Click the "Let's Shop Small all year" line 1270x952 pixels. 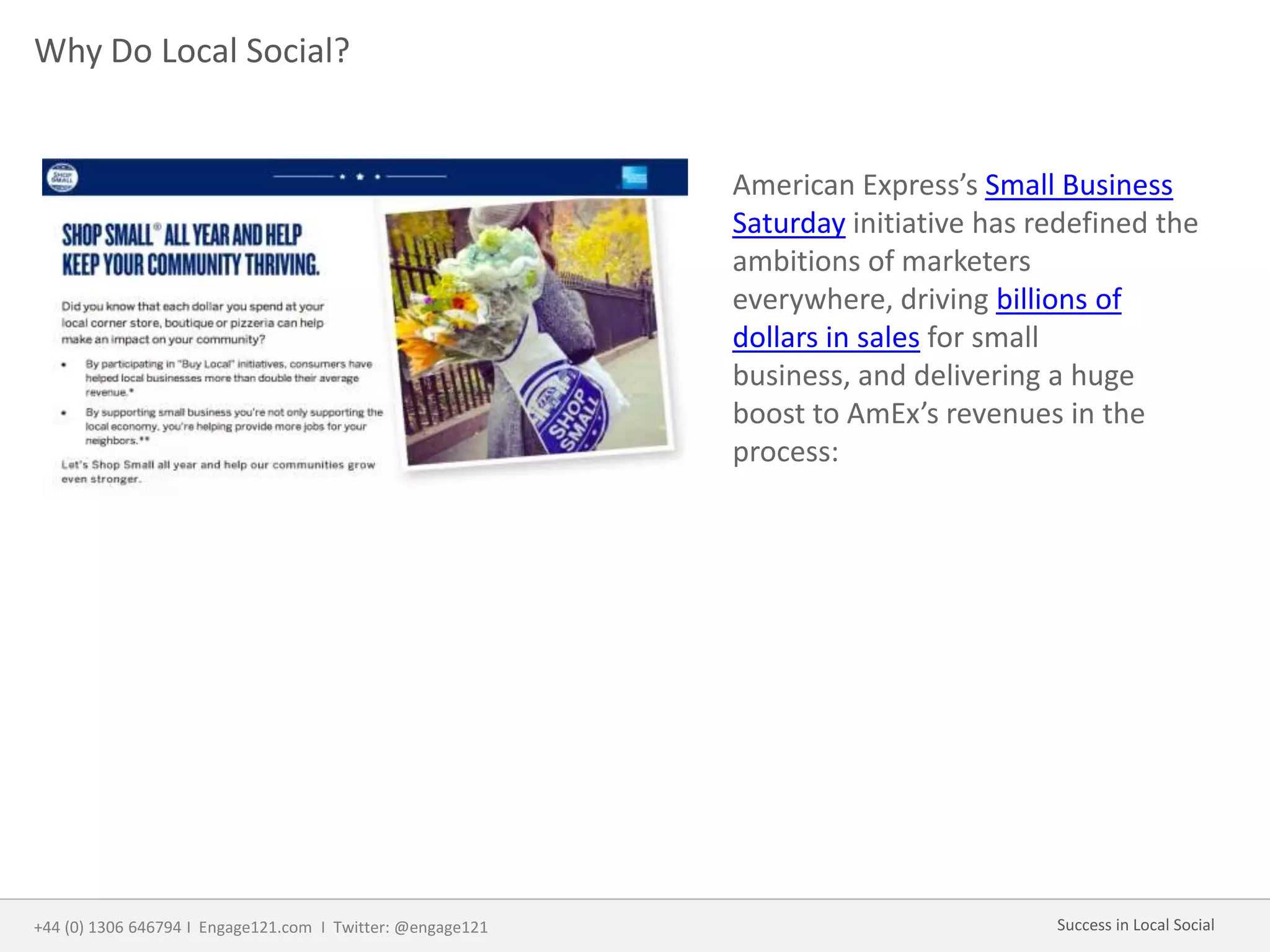tap(218, 472)
